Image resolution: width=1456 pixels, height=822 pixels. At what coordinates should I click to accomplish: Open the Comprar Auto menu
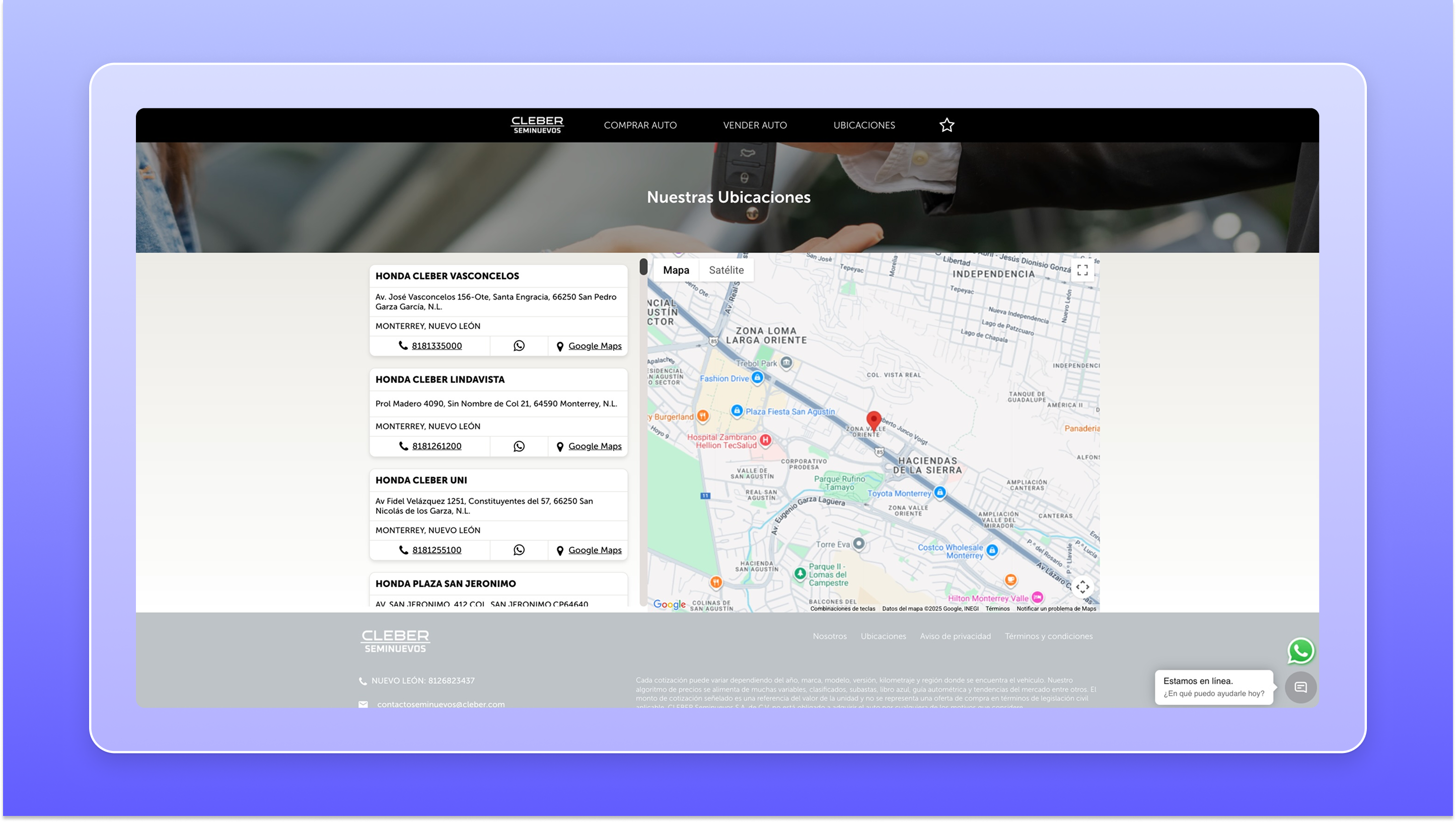click(x=640, y=125)
